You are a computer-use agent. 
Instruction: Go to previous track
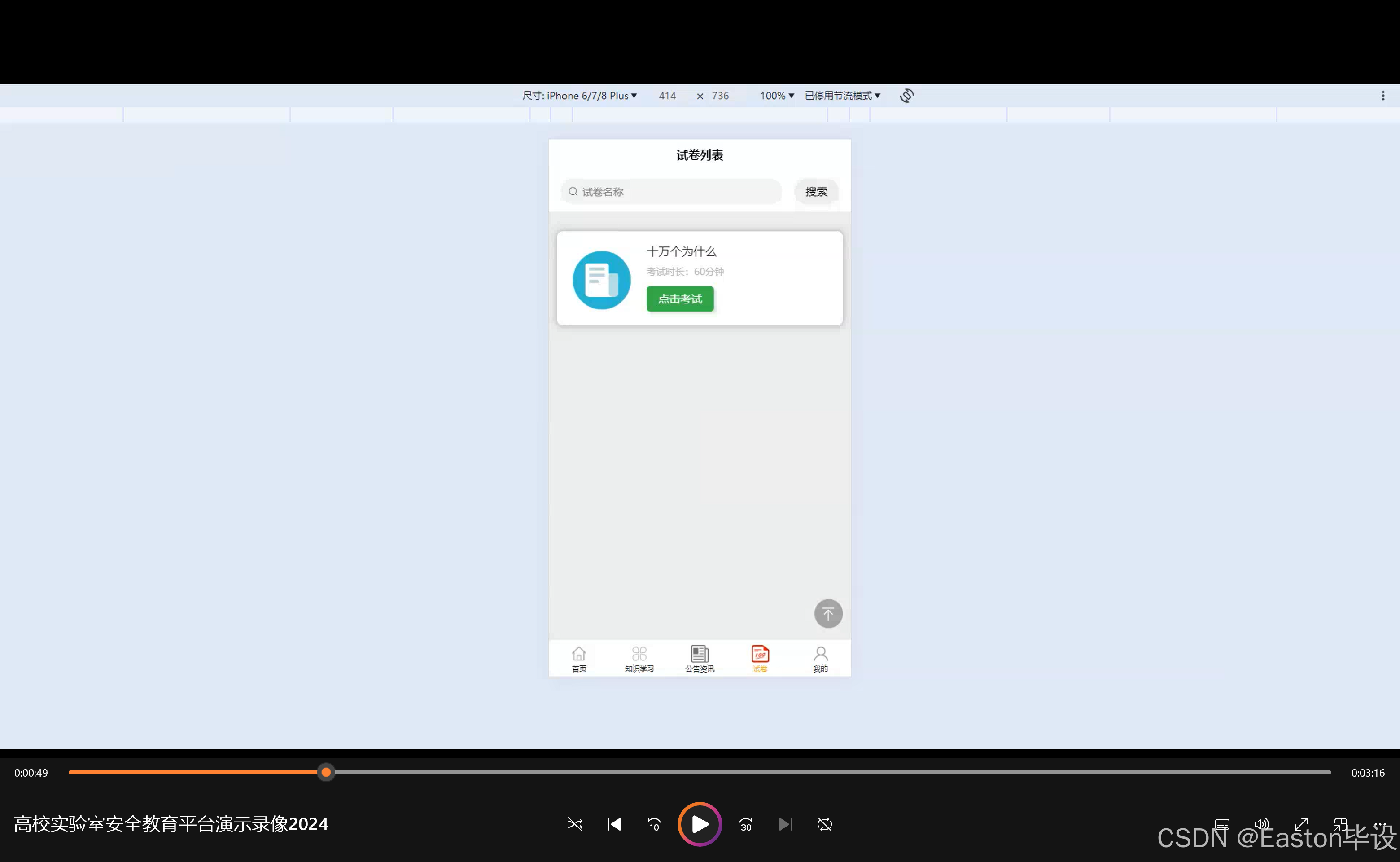pos(614,824)
